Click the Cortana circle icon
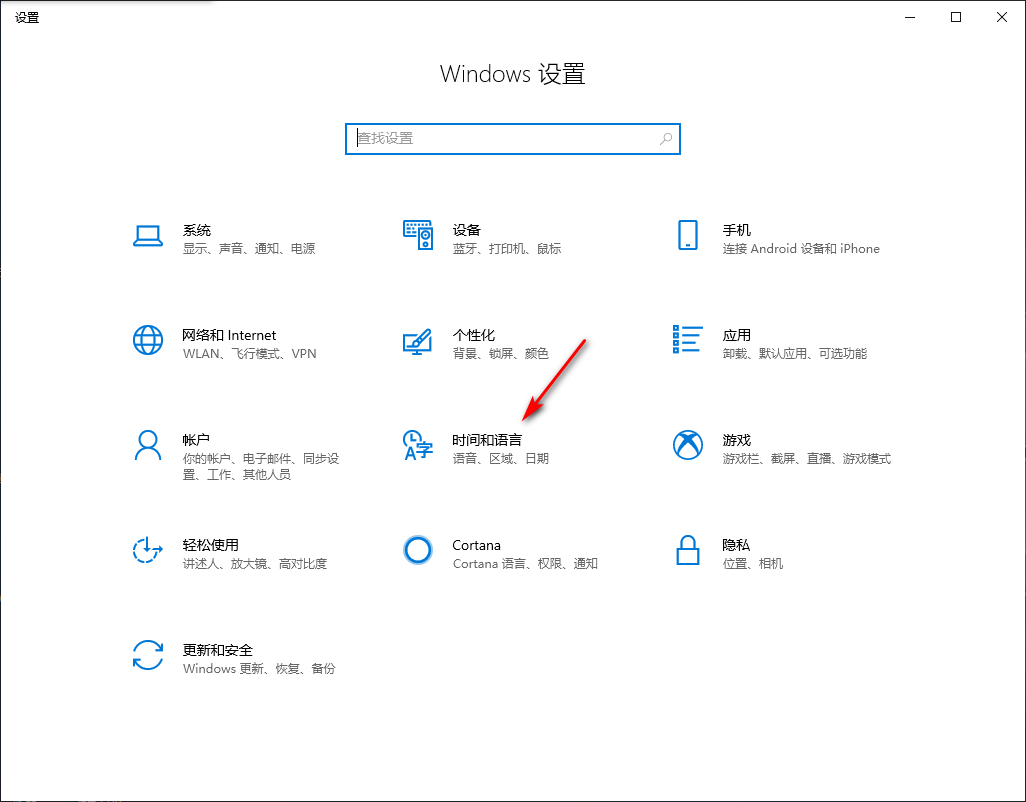This screenshot has height=802, width=1026. [x=418, y=550]
